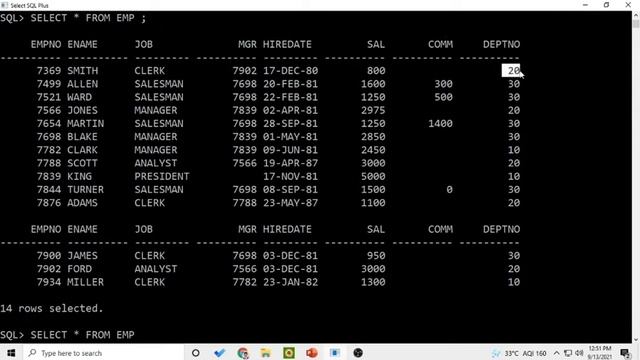640x360 pixels.
Task: Restore down the SQL Plus window
Action: (607, 5)
